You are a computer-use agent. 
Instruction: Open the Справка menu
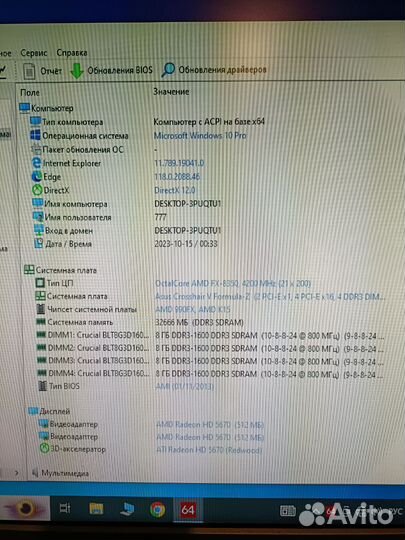pos(72,53)
